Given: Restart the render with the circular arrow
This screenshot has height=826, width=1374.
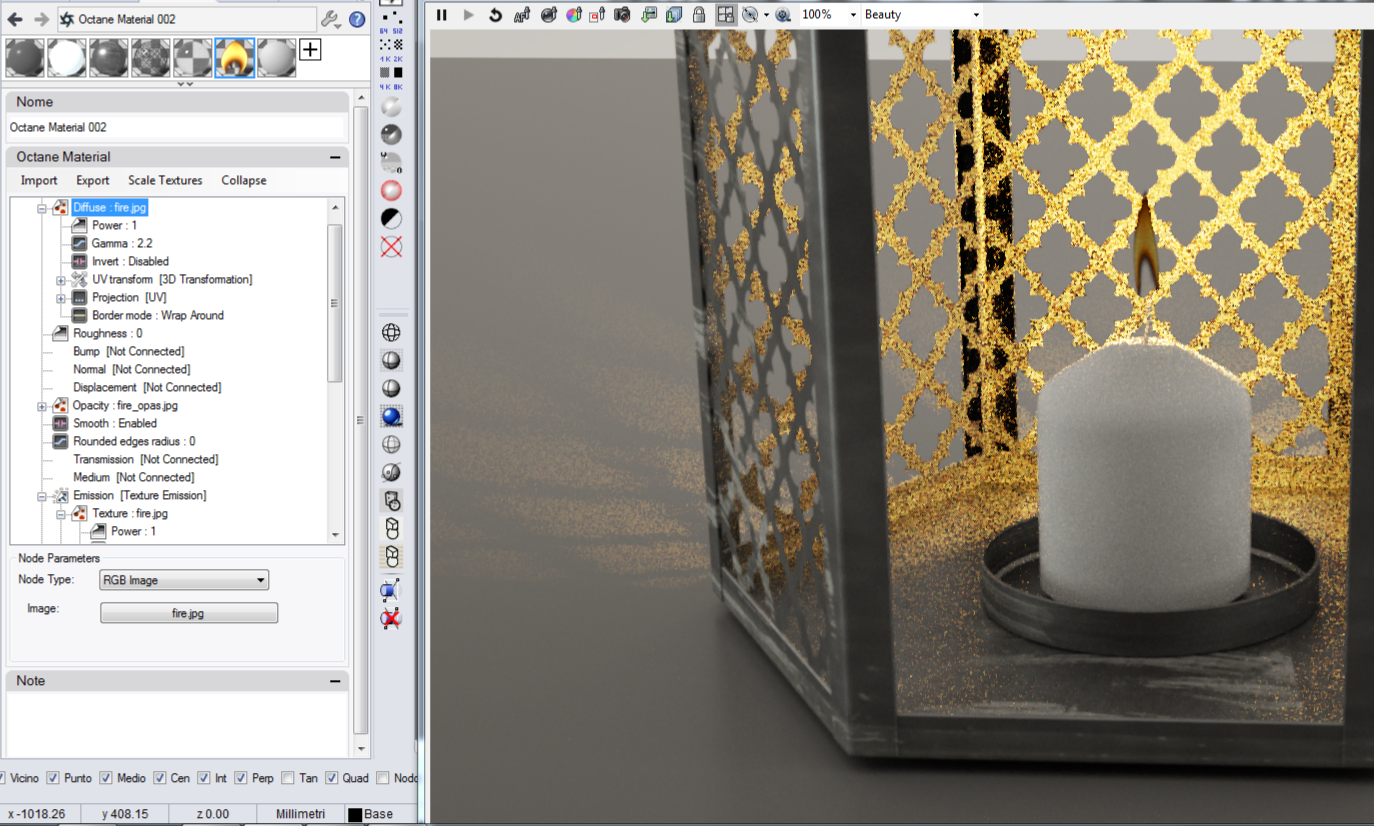Looking at the screenshot, I should pos(495,15).
